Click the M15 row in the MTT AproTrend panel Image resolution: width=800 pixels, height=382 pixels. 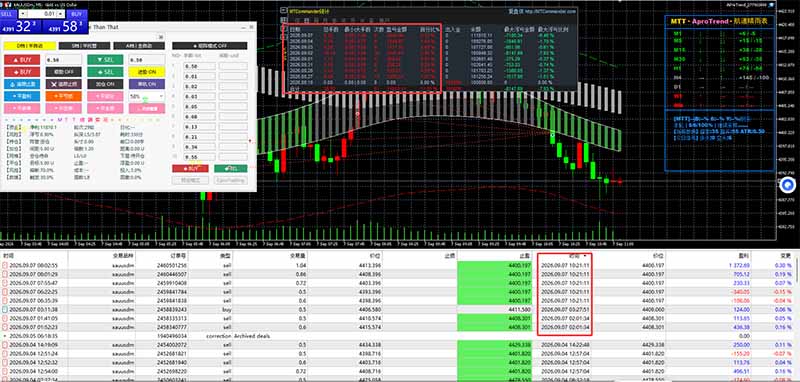(x=720, y=50)
